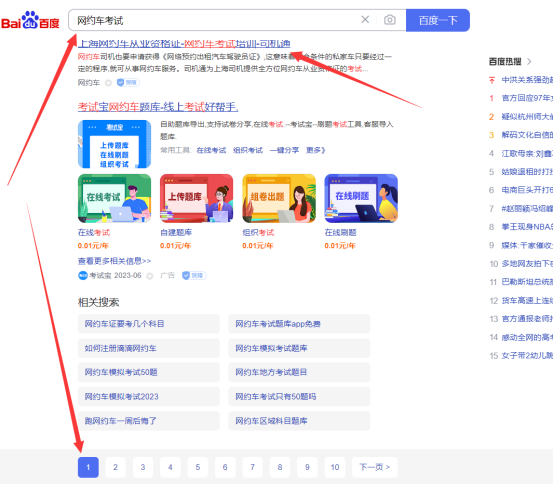The height and width of the screenshot is (484, 553).
Task: Click the 考试宝 blue thumbnail image
Action: pos(114,144)
